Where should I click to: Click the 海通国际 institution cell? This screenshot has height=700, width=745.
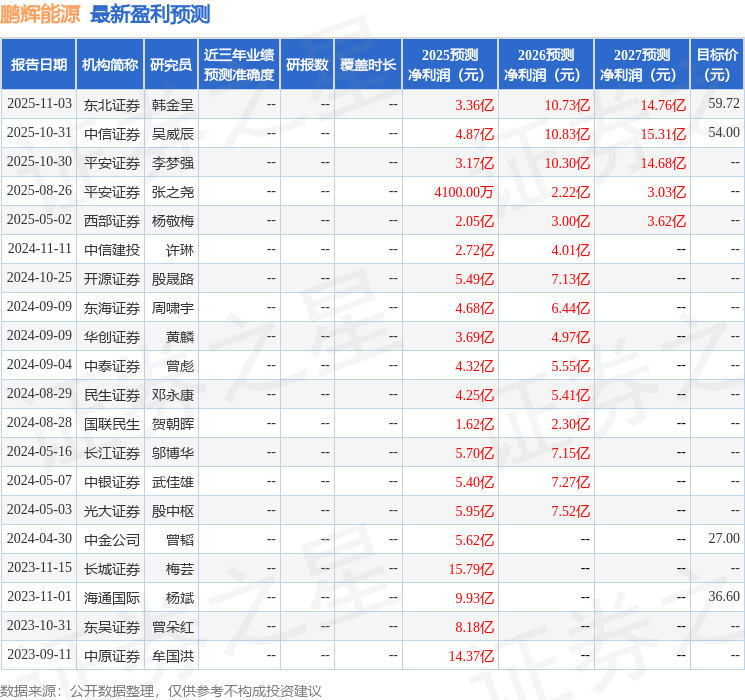(x=112, y=598)
